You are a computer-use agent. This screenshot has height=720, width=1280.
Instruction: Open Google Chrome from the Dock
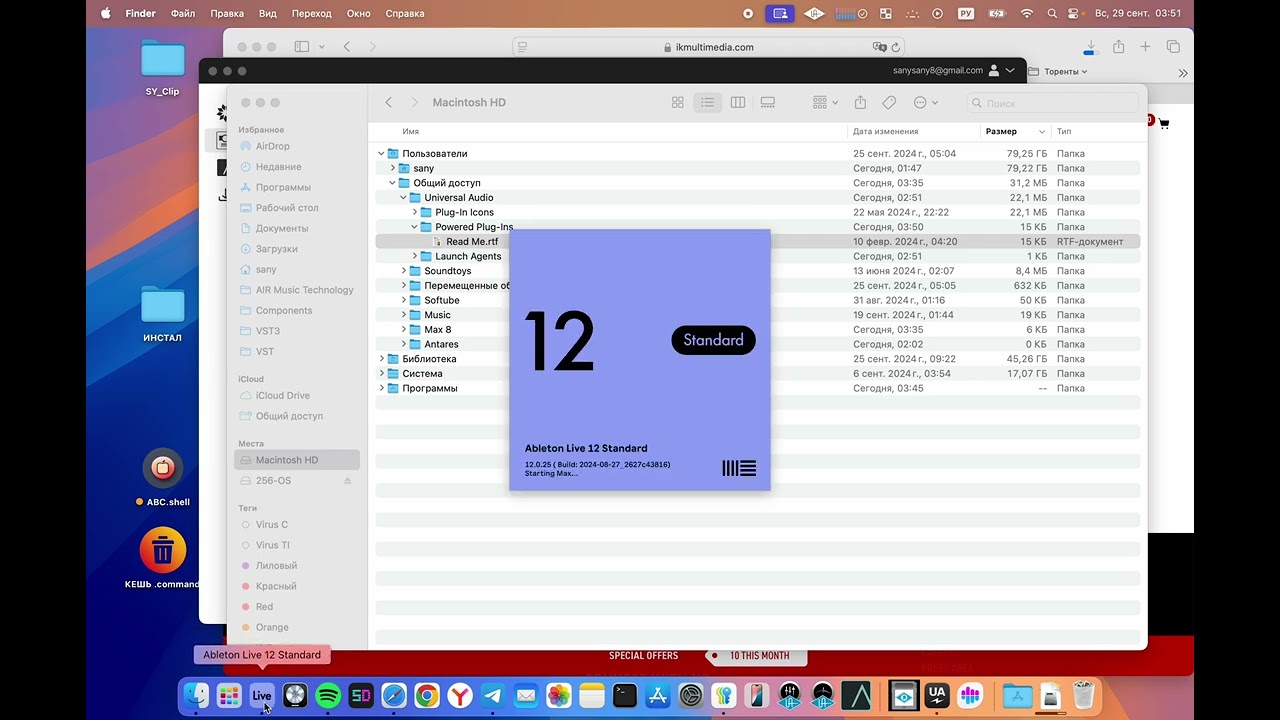tap(427, 695)
